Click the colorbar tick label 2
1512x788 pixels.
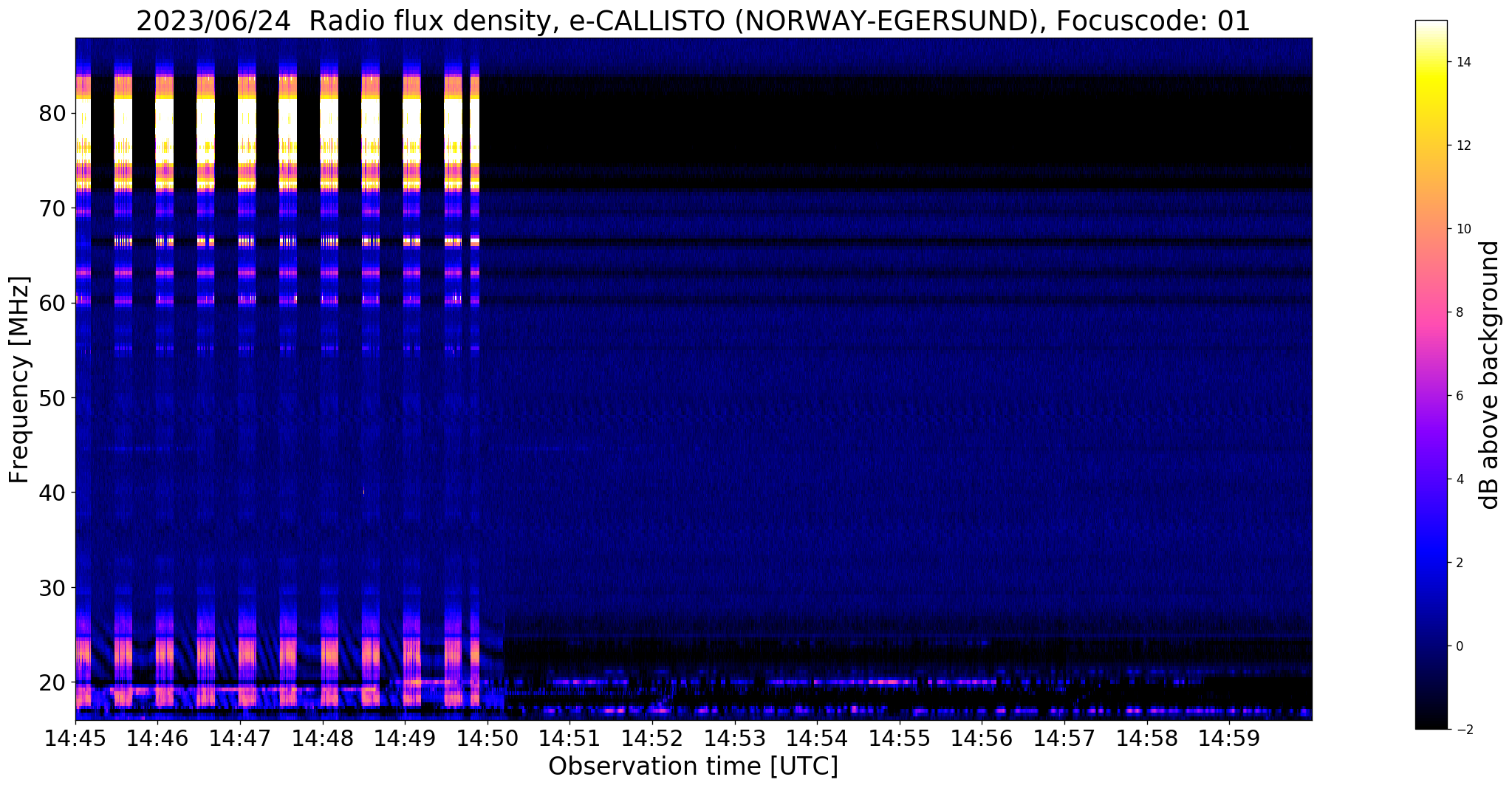point(1459,563)
